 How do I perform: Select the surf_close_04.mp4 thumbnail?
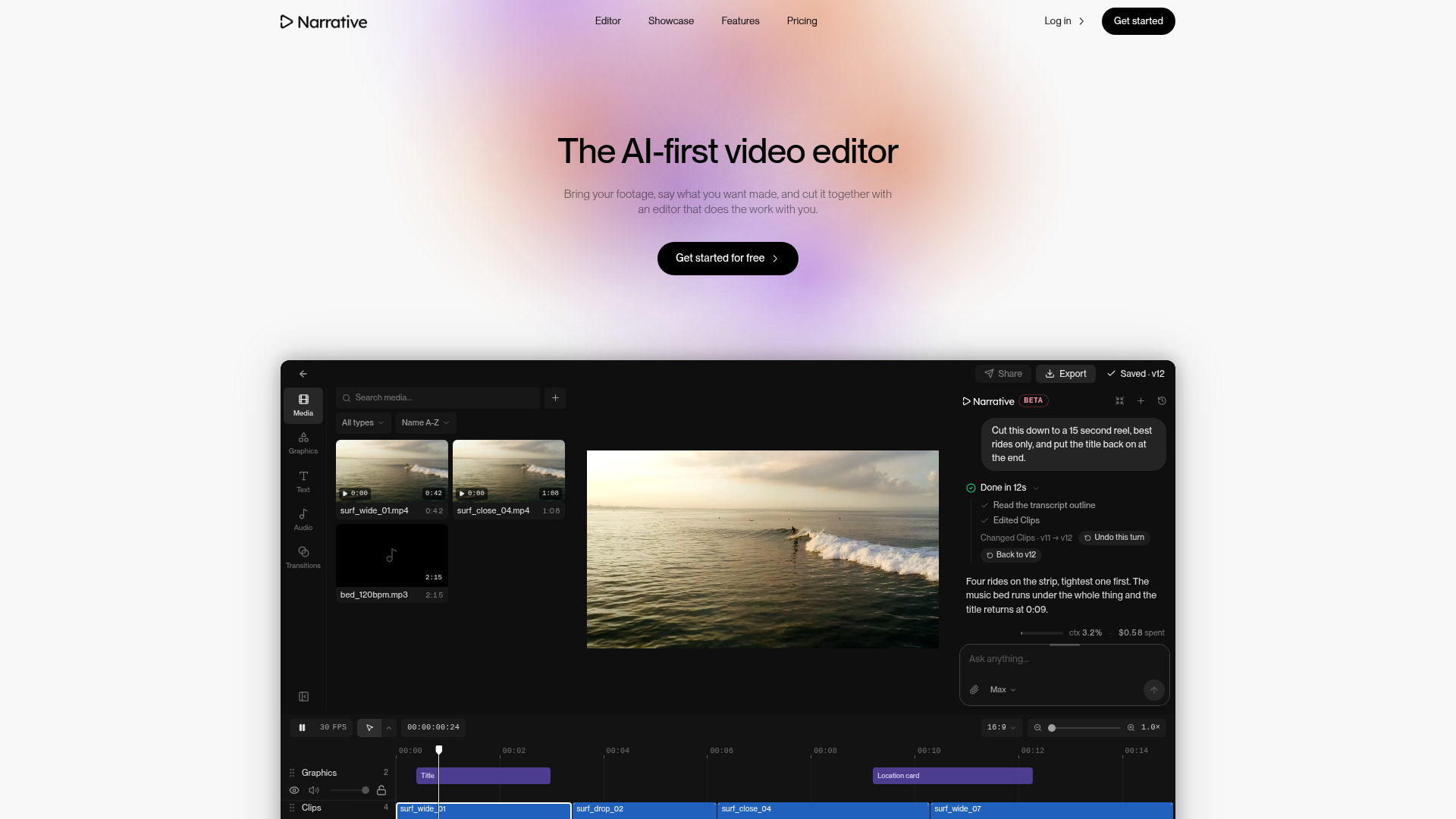(509, 470)
